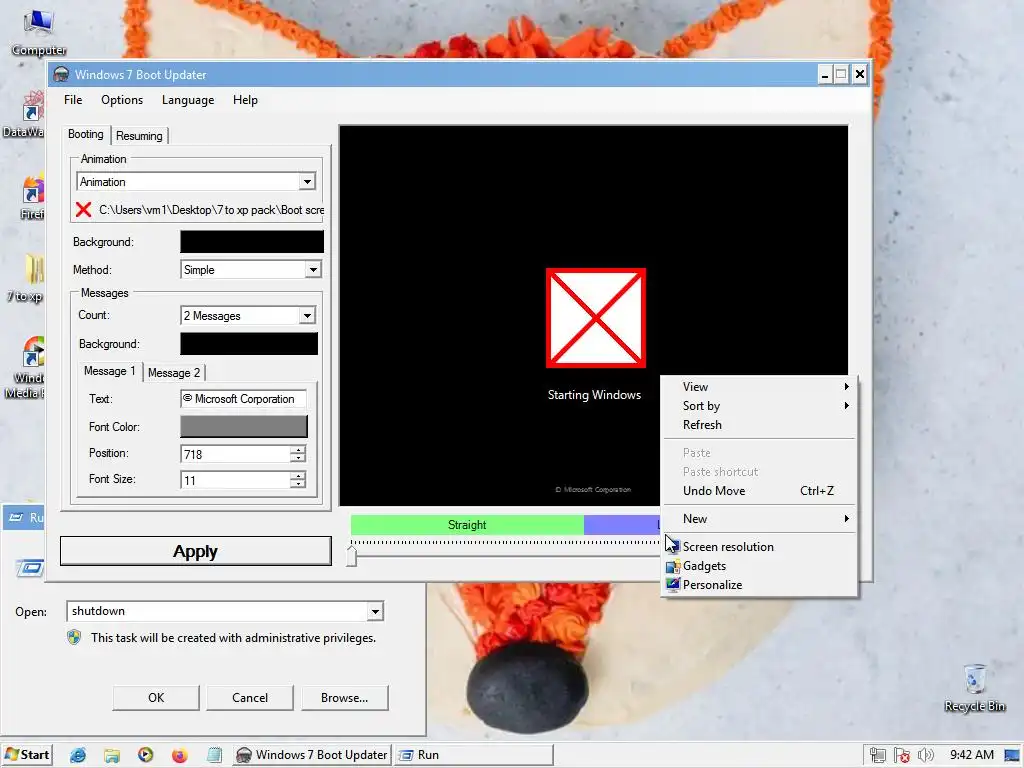Click the Font Size value field
The image size is (1024, 768).
(x=235, y=480)
